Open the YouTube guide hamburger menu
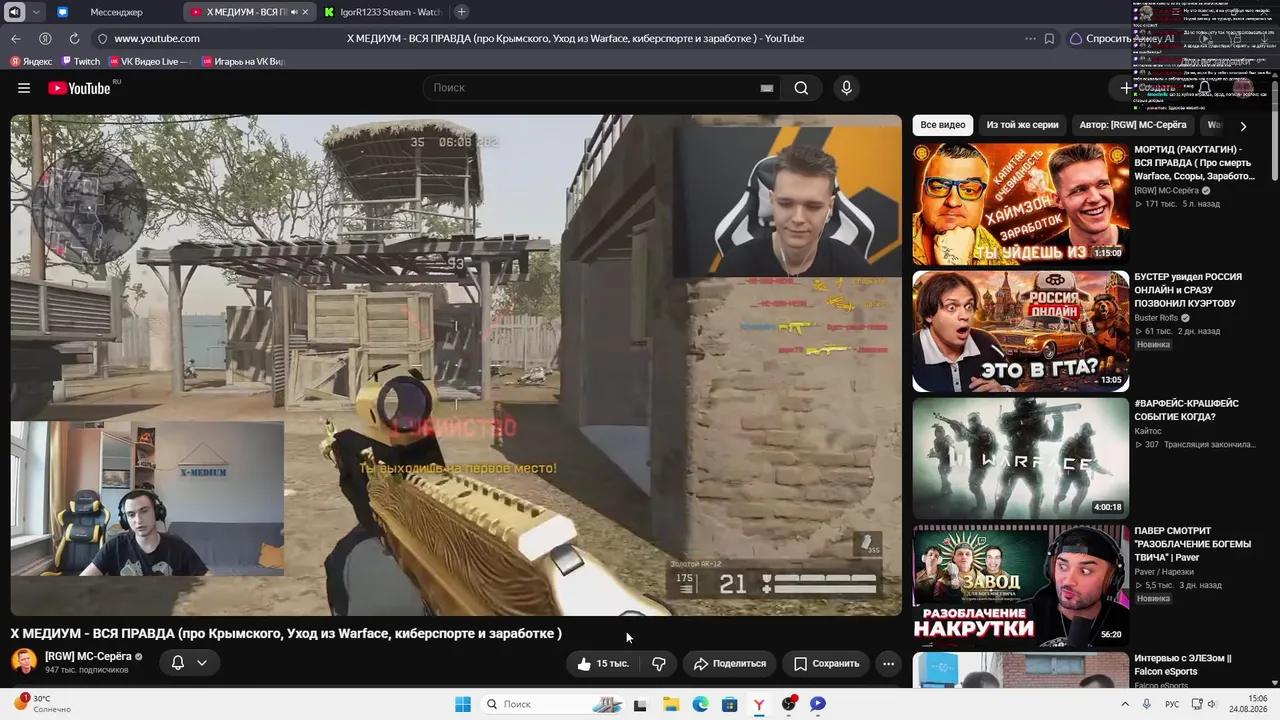1280x720 pixels. [24, 88]
